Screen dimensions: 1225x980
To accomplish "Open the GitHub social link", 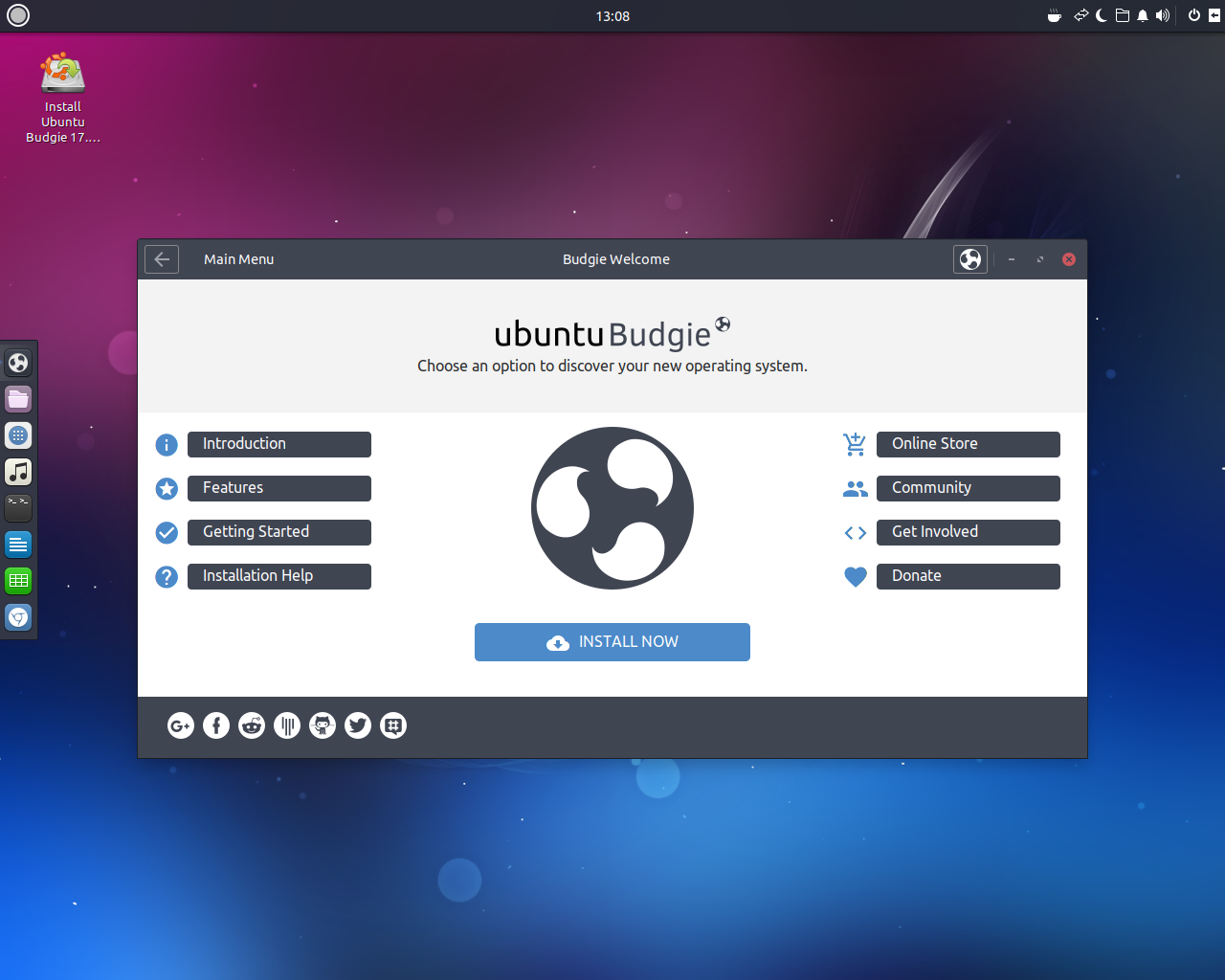I will pos(323,726).
